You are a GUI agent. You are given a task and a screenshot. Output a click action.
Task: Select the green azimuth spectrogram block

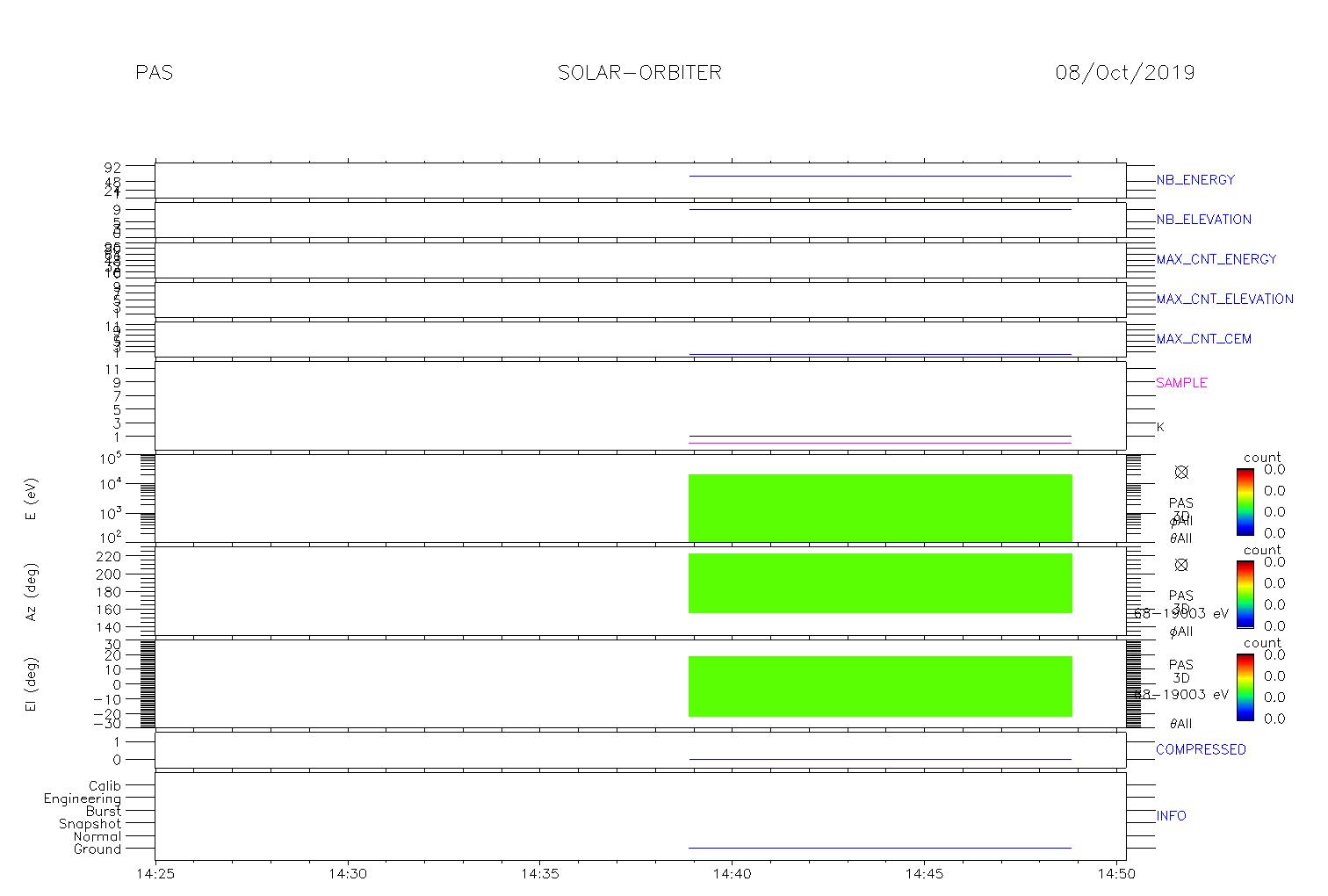880,582
